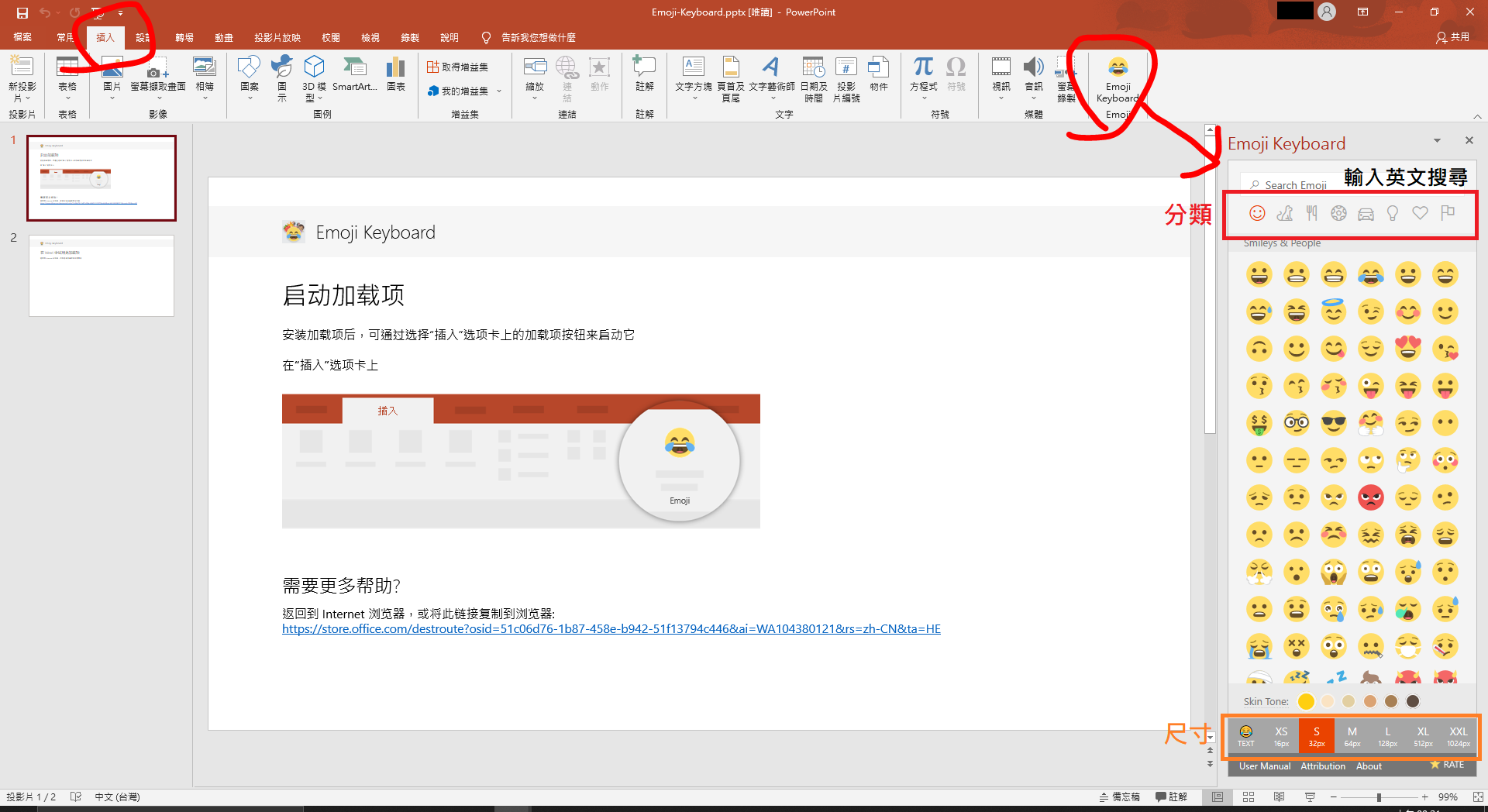This screenshot has height=812, width=1488.
Task: Select the heart symbols category
Action: pos(1420,213)
